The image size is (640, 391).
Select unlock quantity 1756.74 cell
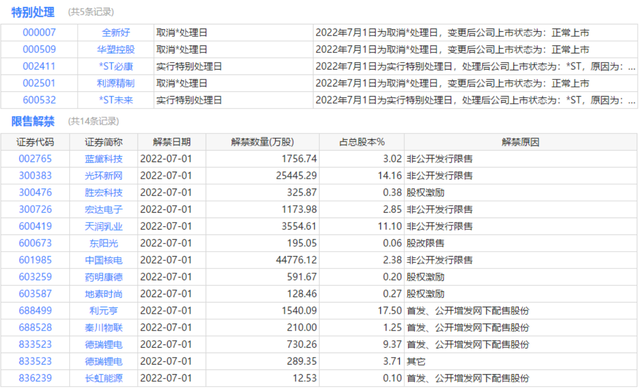click(263, 159)
